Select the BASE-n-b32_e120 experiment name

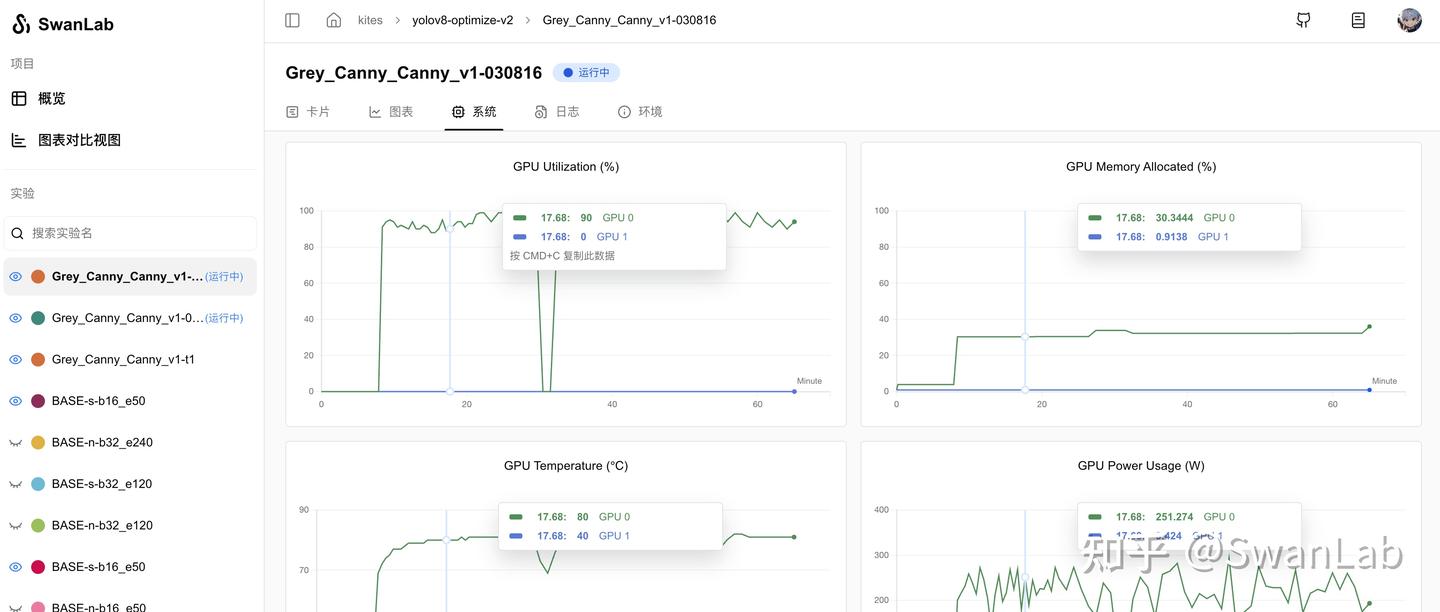coord(102,526)
